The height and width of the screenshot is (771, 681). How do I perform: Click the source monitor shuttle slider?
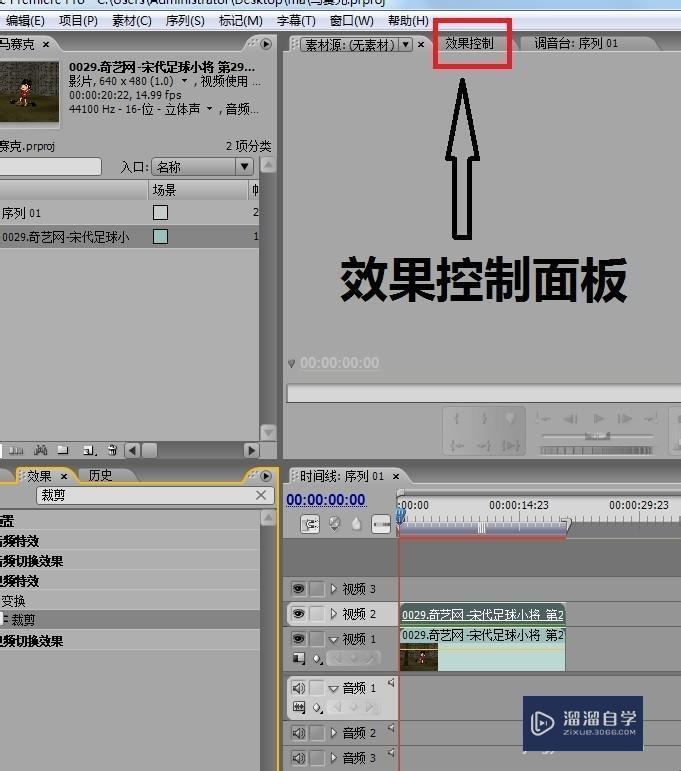597,436
